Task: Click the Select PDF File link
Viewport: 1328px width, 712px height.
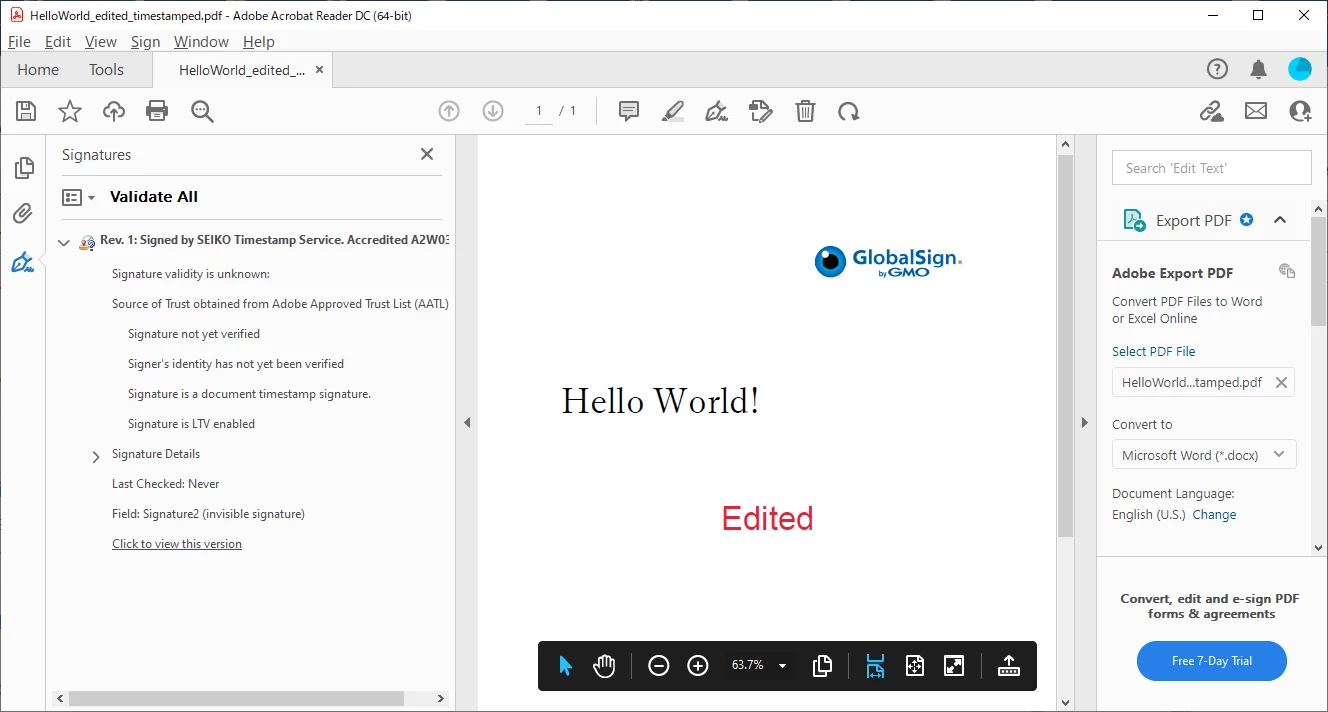Action: [x=1154, y=352]
